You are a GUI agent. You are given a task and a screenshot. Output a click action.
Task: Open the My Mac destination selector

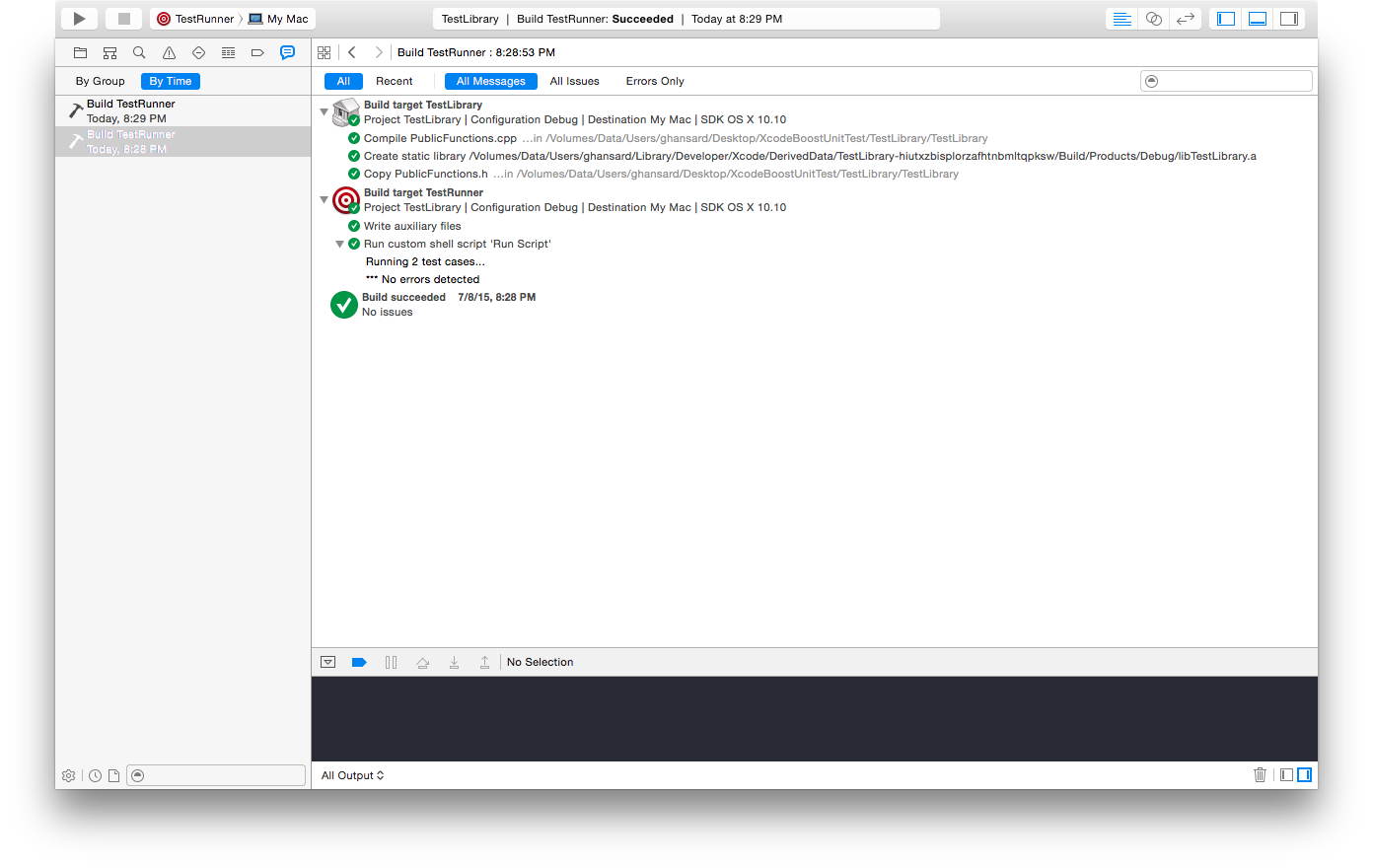click(279, 19)
